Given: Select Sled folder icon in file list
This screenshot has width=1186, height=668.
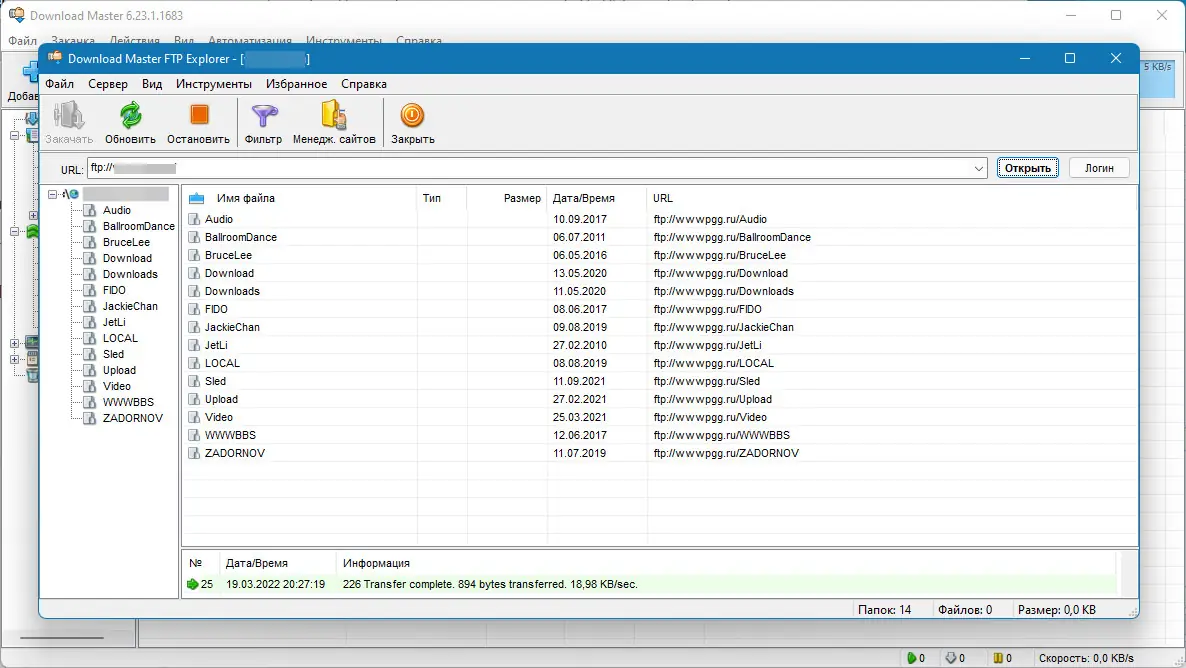Looking at the screenshot, I should pos(194,381).
